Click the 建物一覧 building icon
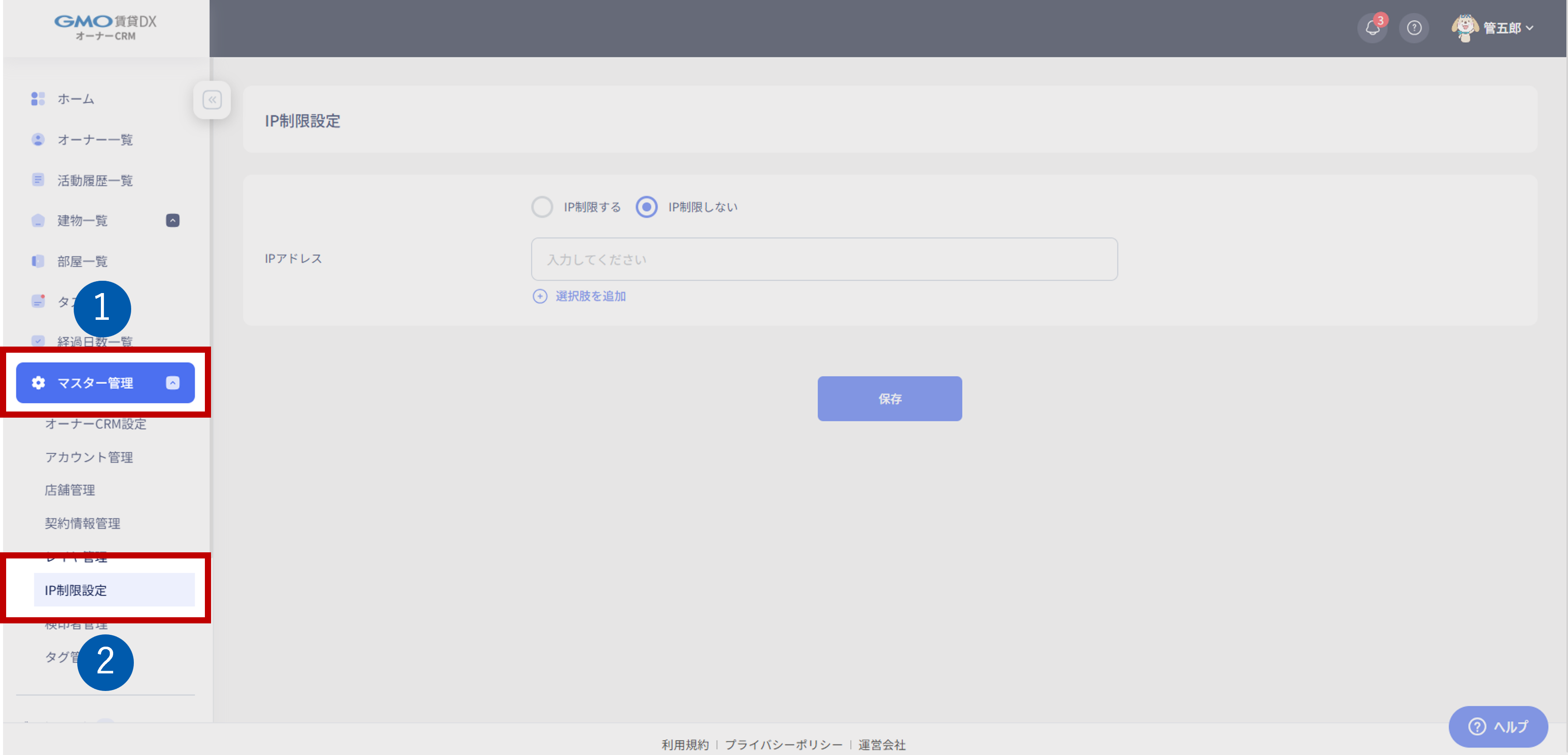Viewport: 1568px width, 755px height. point(38,220)
